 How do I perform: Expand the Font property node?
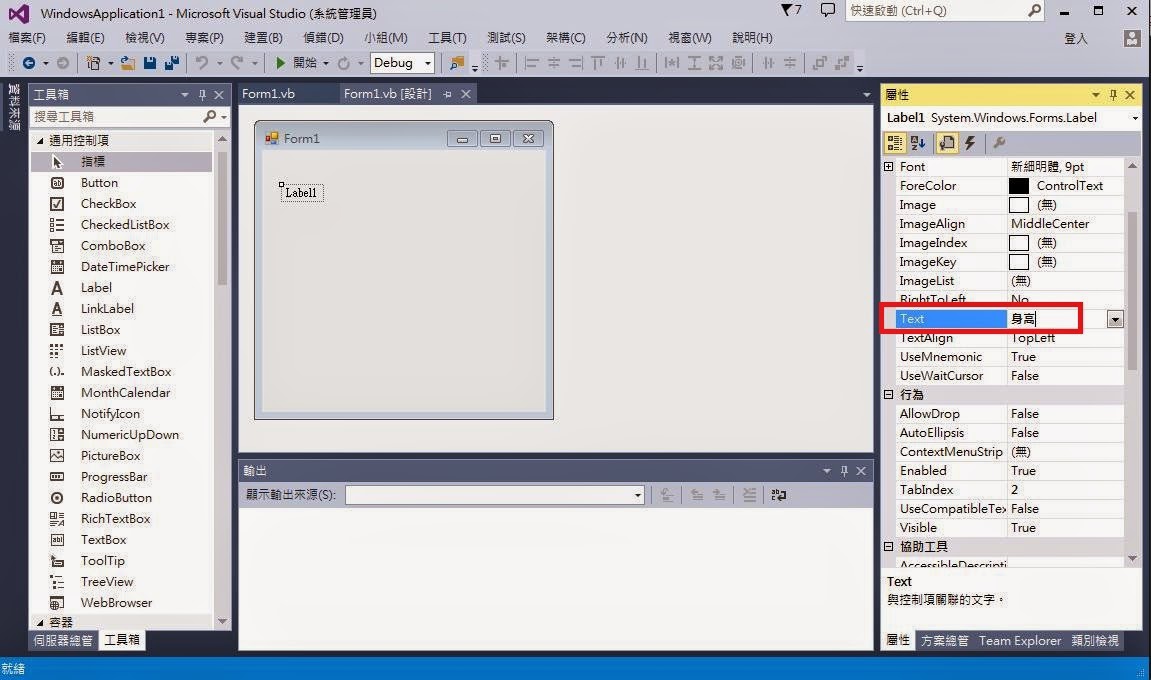(x=888, y=167)
